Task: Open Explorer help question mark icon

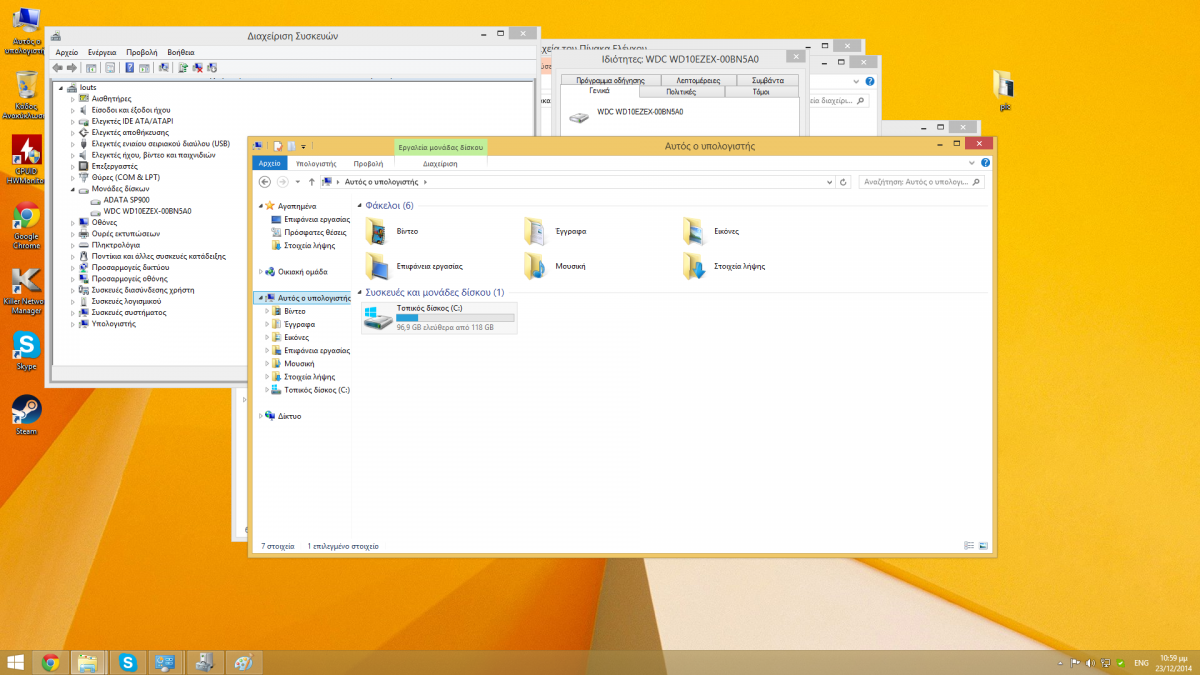Action: click(x=986, y=163)
